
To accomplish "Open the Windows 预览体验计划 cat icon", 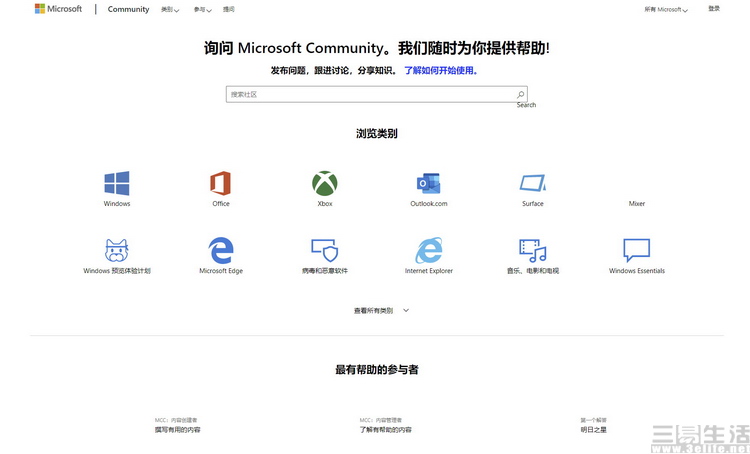I will pos(117,250).
